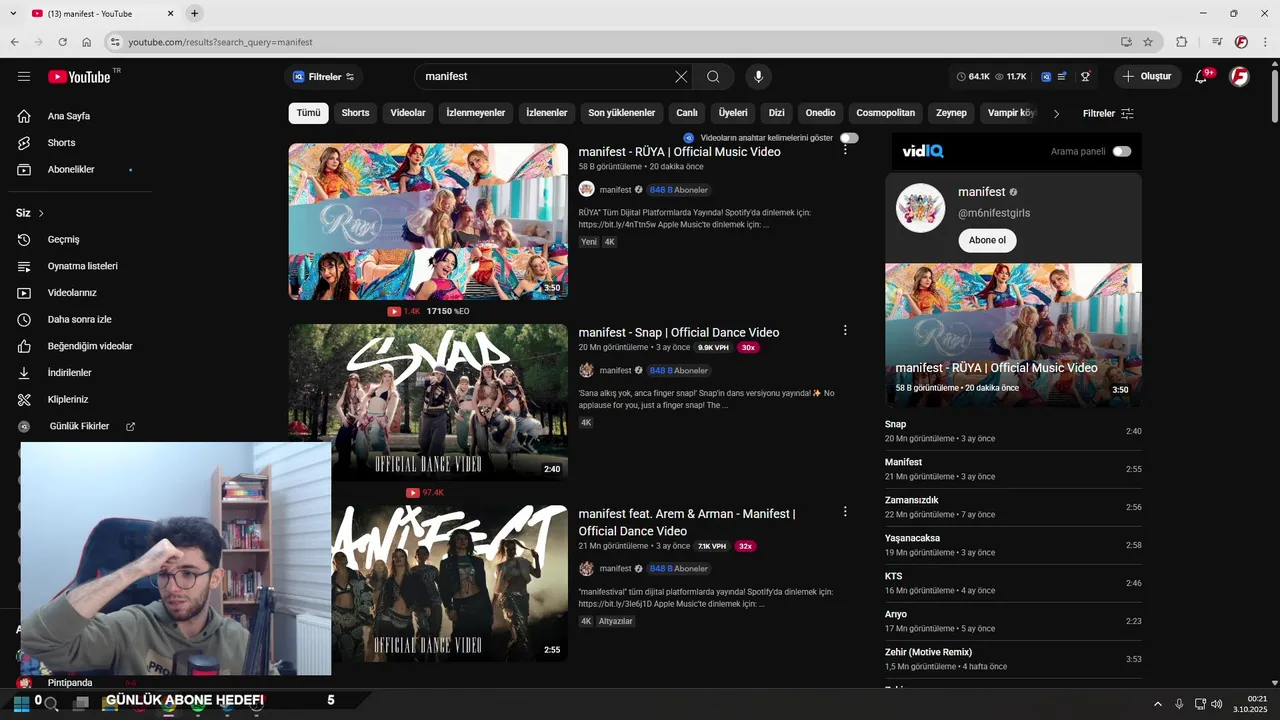Toggle the vidIQ Arama paneli switch
Screen dimensions: 1280x720
[x=1122, y=152]
